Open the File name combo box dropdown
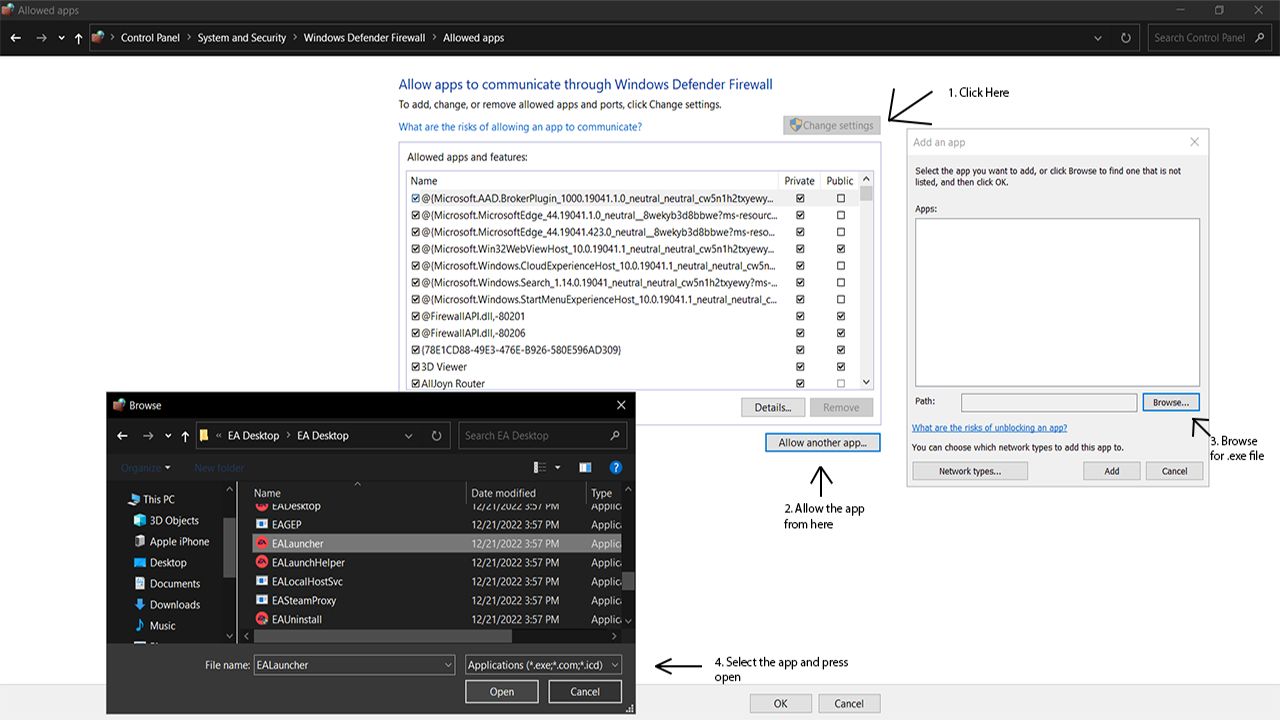Image resolution: width=1280 pixels, height=720 pixels. [x=447, y=665]
